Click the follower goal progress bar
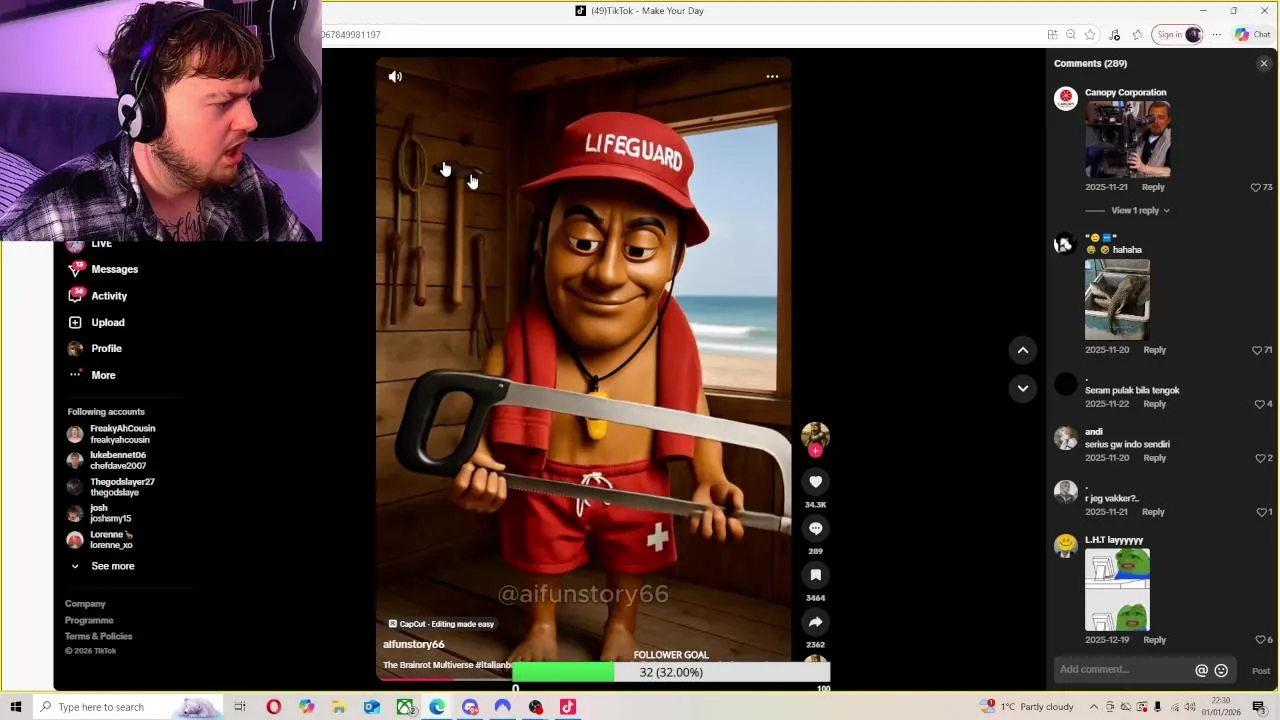Image resolution: width=1280 pixels, height=720 pixels. coord(671,673)
